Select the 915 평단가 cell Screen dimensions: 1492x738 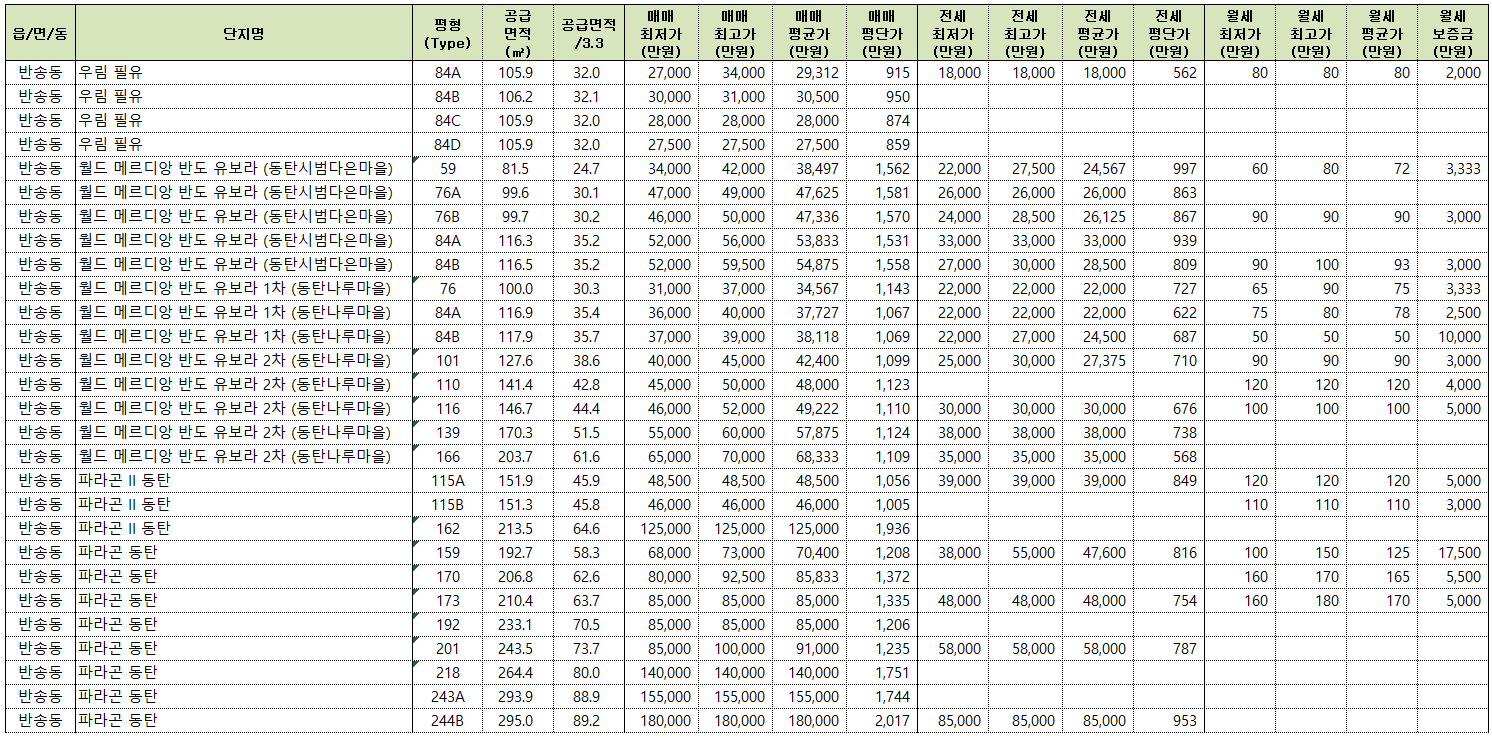881,73
